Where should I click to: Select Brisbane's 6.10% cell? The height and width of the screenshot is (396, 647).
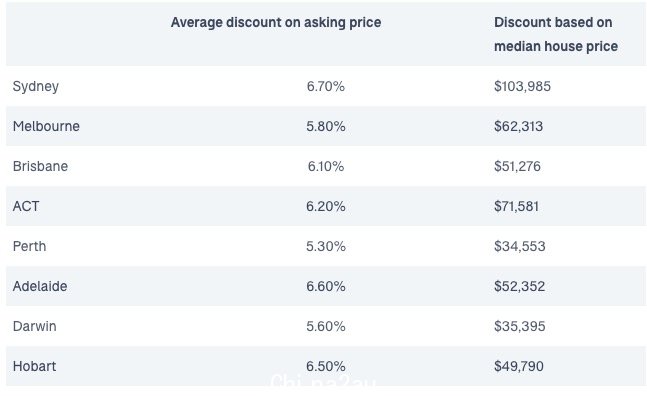[326, 166]
